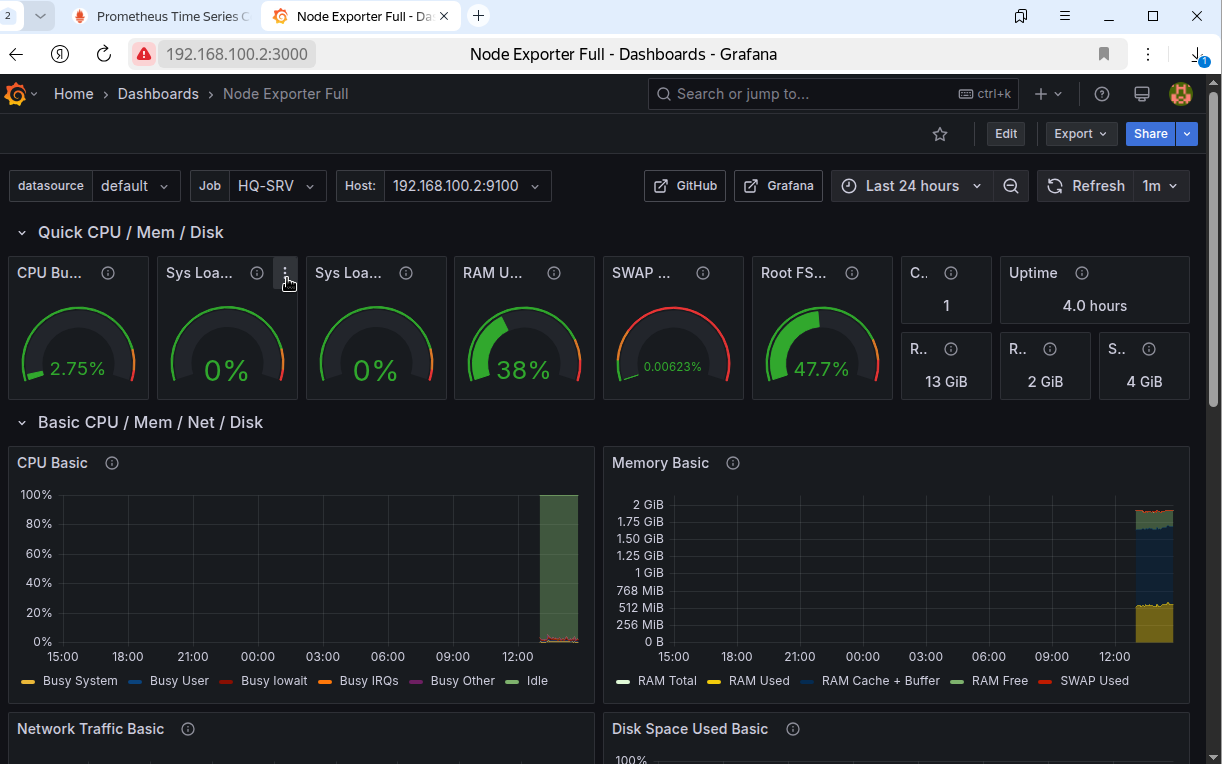This screenshot has height=764, width=1222.
Task: Click the Search or jump to field
Action: [834, 94]
